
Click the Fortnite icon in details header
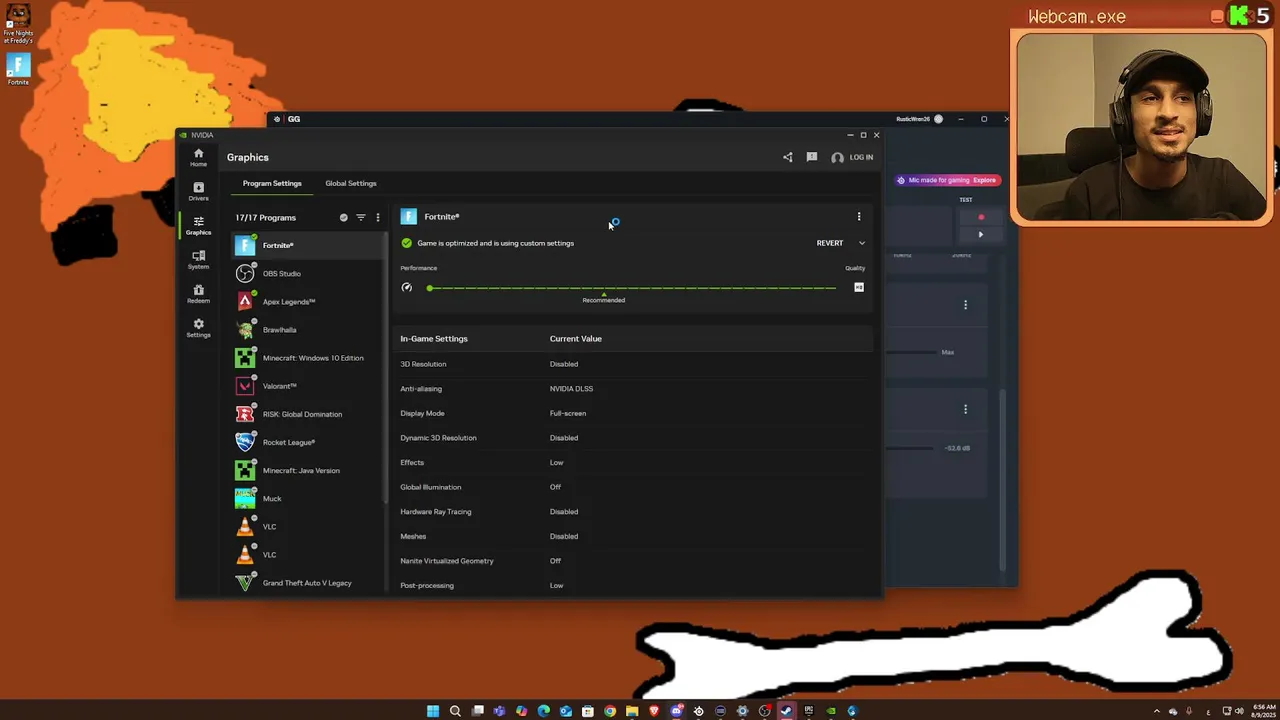point(408,216)
